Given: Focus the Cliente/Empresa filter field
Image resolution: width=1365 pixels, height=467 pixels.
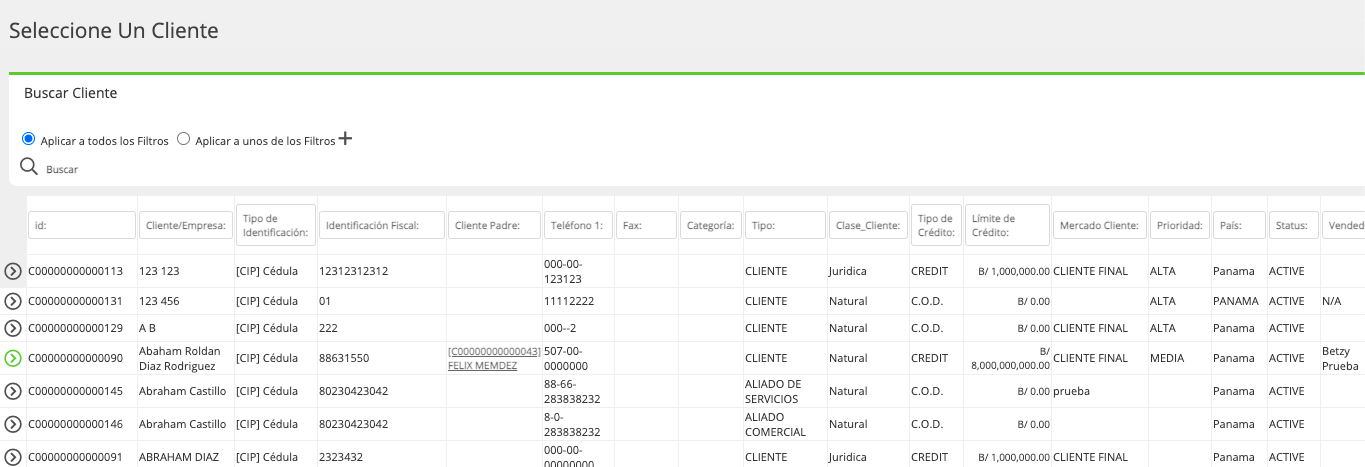Looking at the screenshot, I should pos(186,225).
